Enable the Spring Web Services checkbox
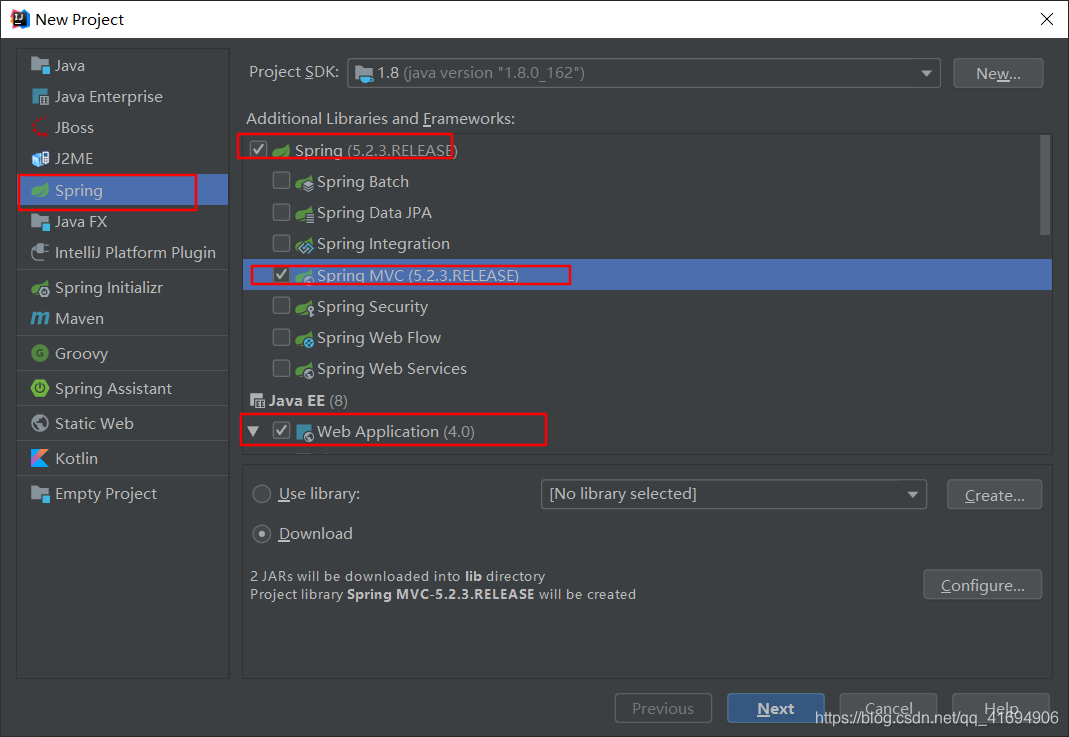Viewport: 1069px width, 737px height. click(281, 368)
